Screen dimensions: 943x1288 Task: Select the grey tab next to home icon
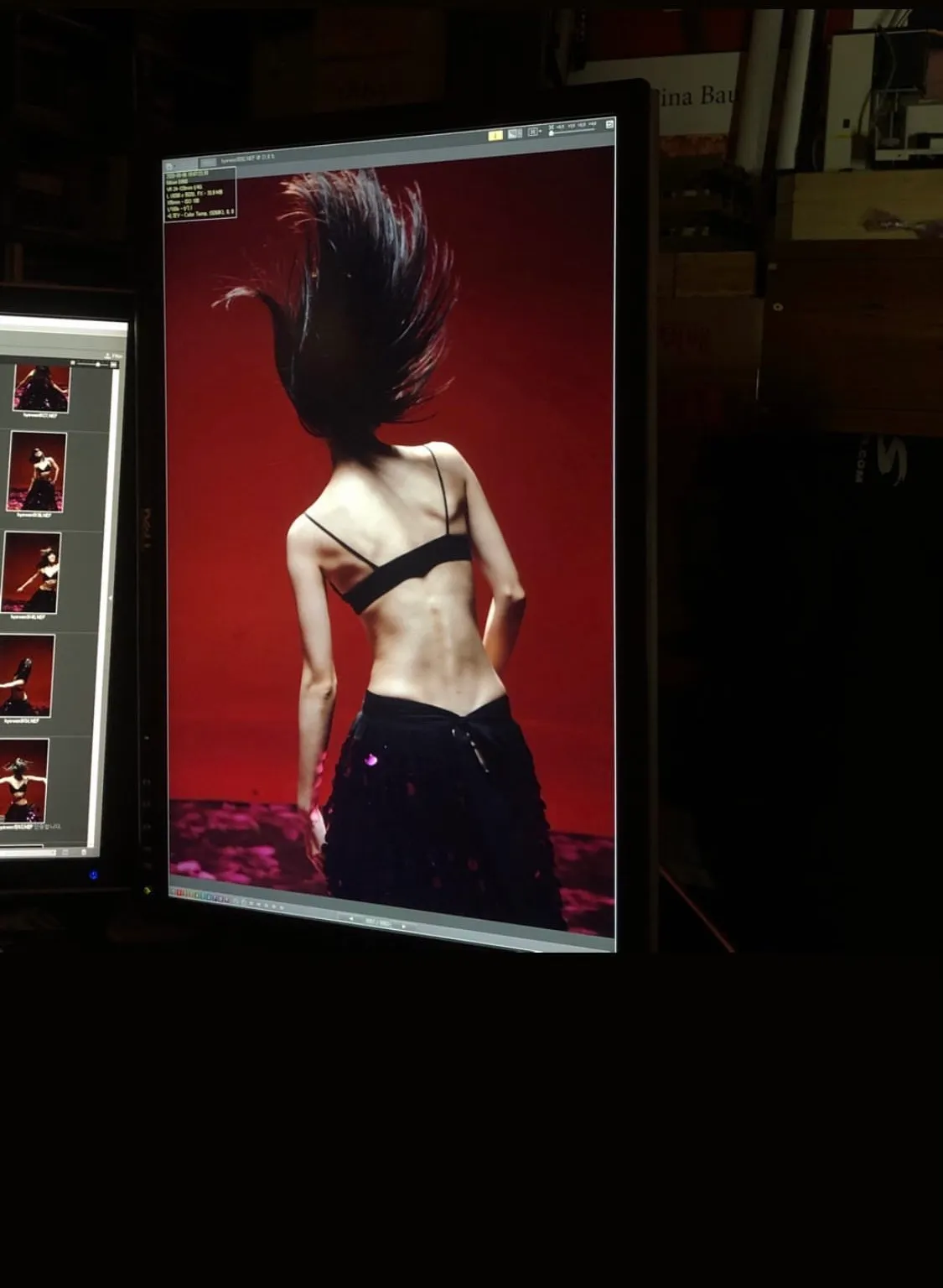(207, 162)
